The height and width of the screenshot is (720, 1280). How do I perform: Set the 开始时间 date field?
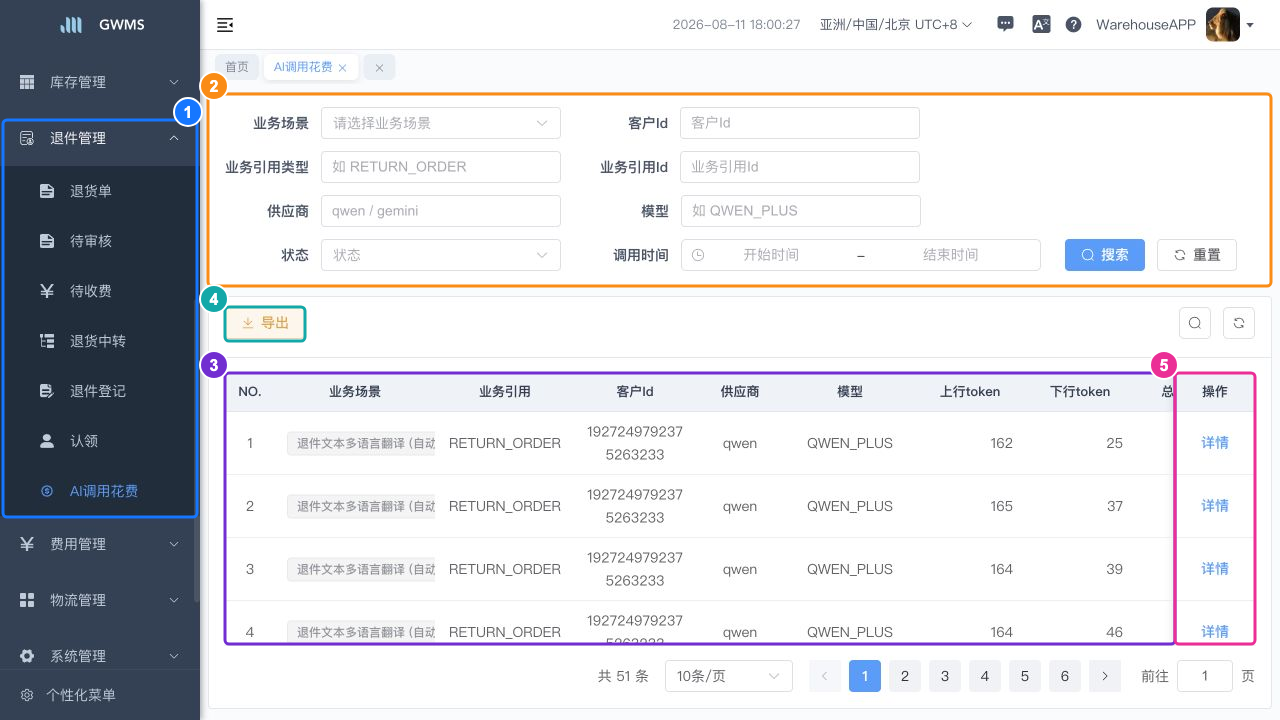771,255
